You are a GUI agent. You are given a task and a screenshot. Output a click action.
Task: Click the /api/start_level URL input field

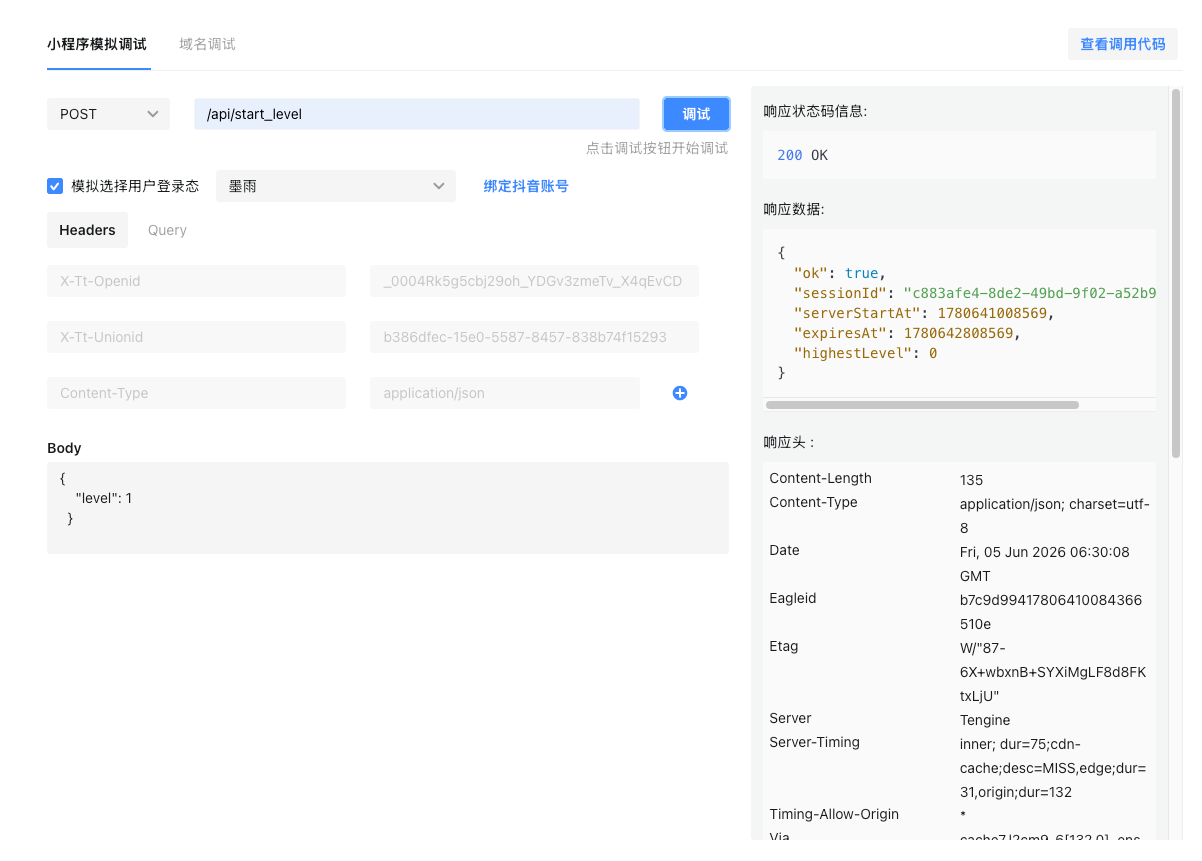coord(417,114)
